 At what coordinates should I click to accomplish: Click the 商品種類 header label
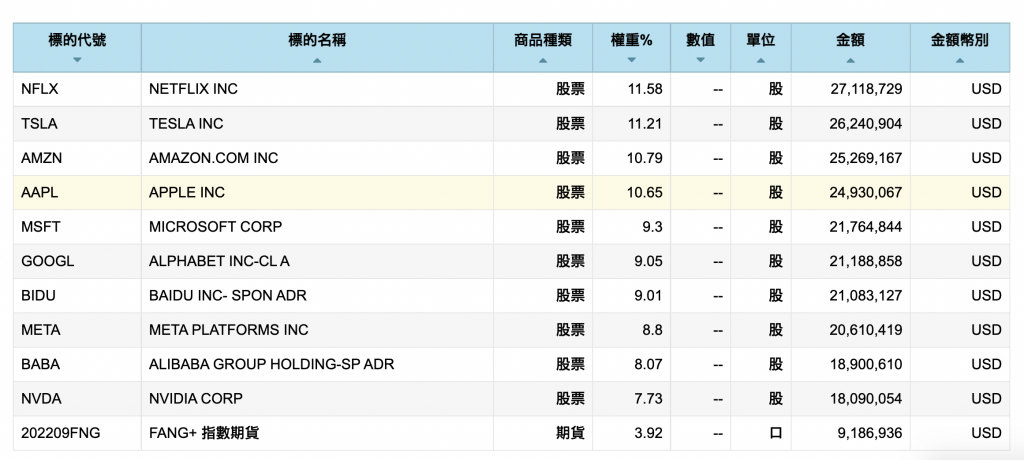point(543,41)
